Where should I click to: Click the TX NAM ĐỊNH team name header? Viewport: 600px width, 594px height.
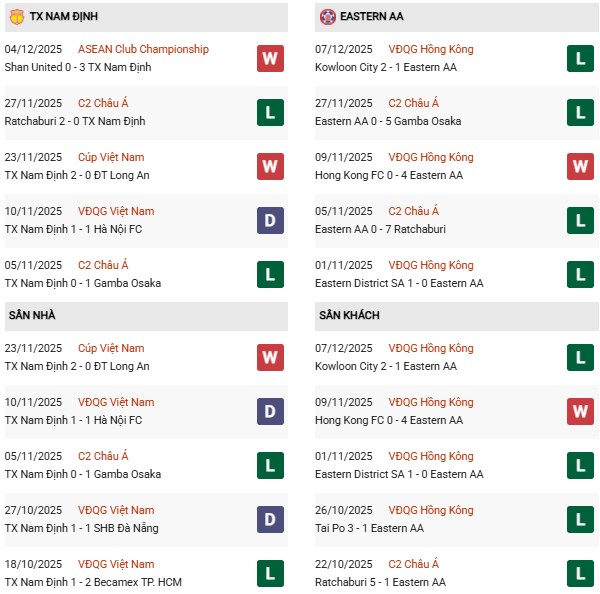click(64, 17)
